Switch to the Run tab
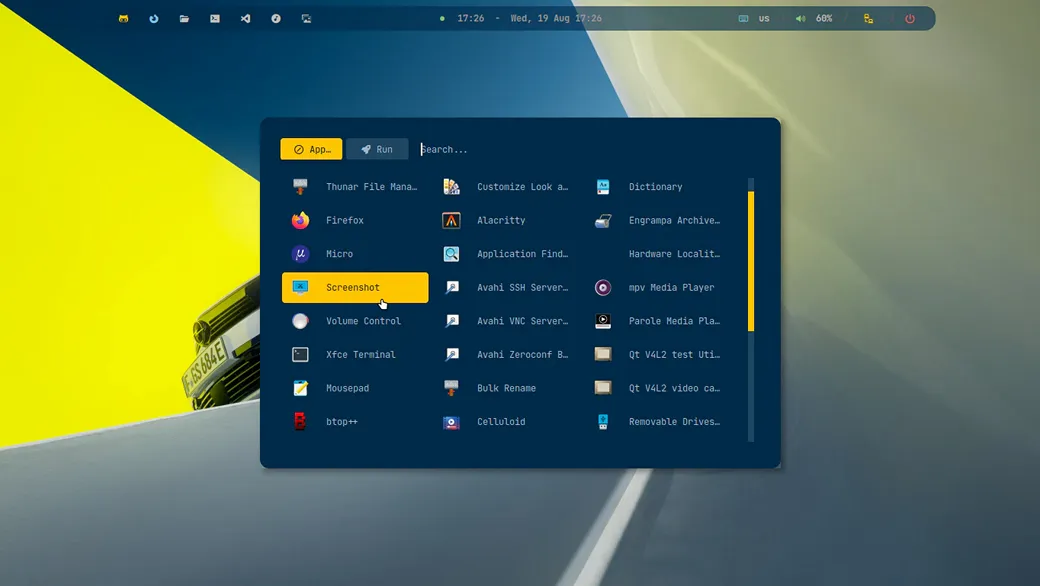 (377, 149)
